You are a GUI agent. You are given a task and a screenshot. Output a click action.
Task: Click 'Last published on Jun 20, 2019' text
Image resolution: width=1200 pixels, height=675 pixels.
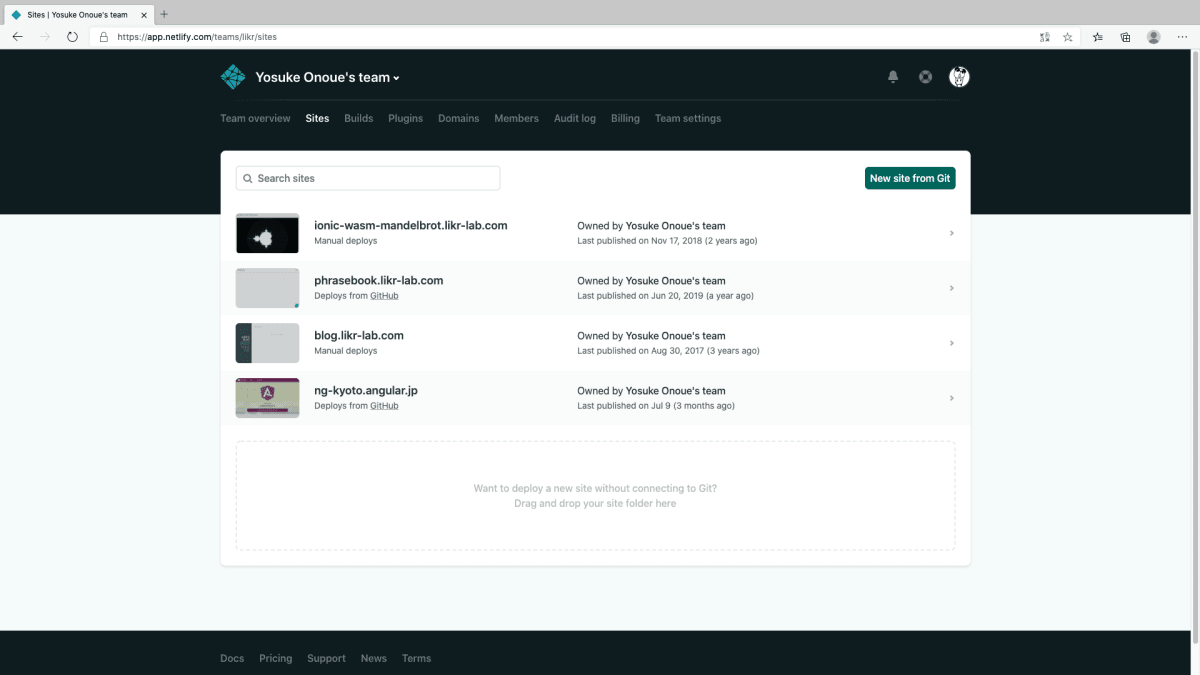tap(665, 296)
